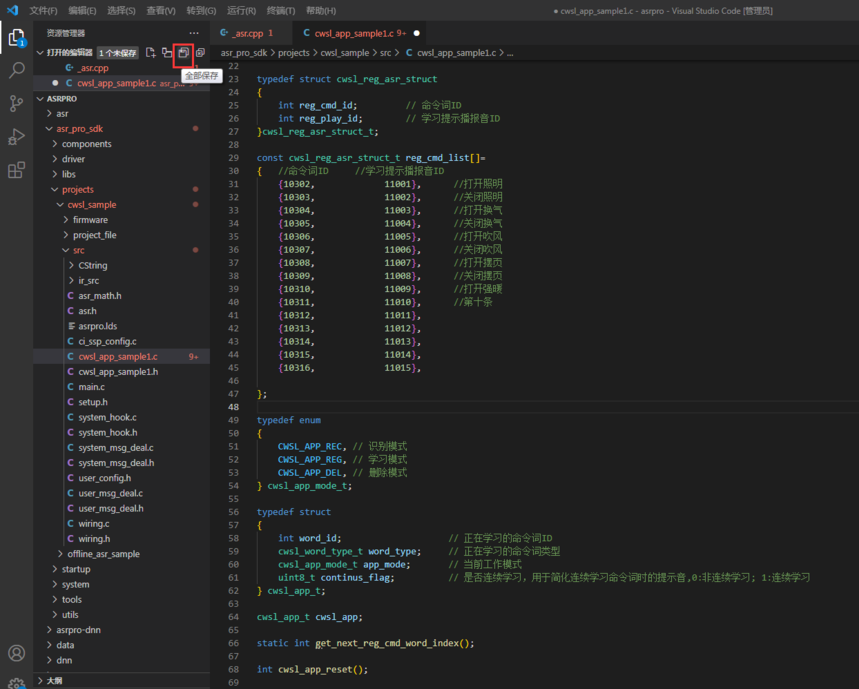Expand the ir_src folder
This screenshot has height=689, width=859.
pyautogui.click(x=72, y=280)
